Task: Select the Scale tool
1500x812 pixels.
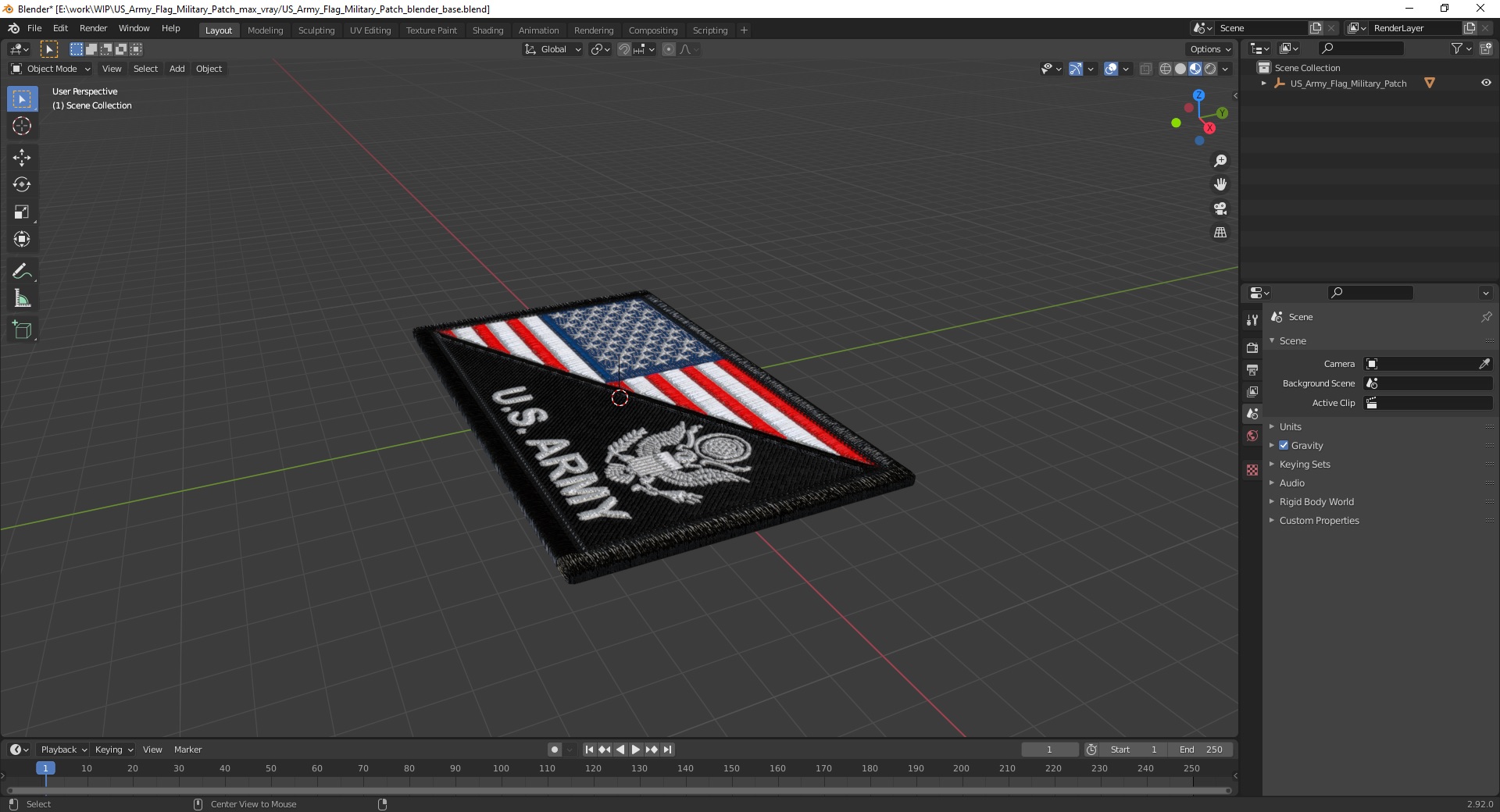Action: point(22,212)
